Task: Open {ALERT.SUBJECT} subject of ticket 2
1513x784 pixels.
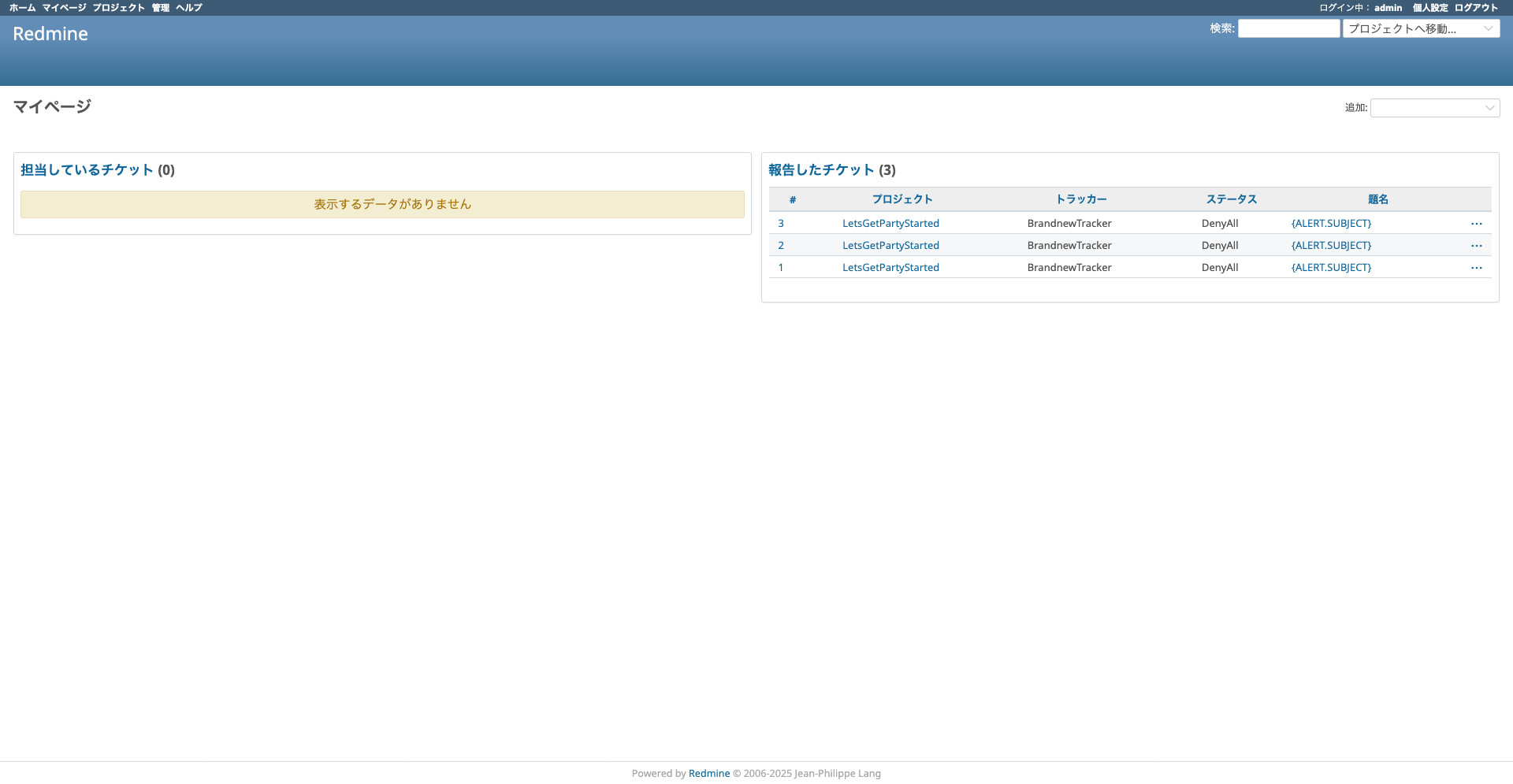Action: tap(1331, 246)
